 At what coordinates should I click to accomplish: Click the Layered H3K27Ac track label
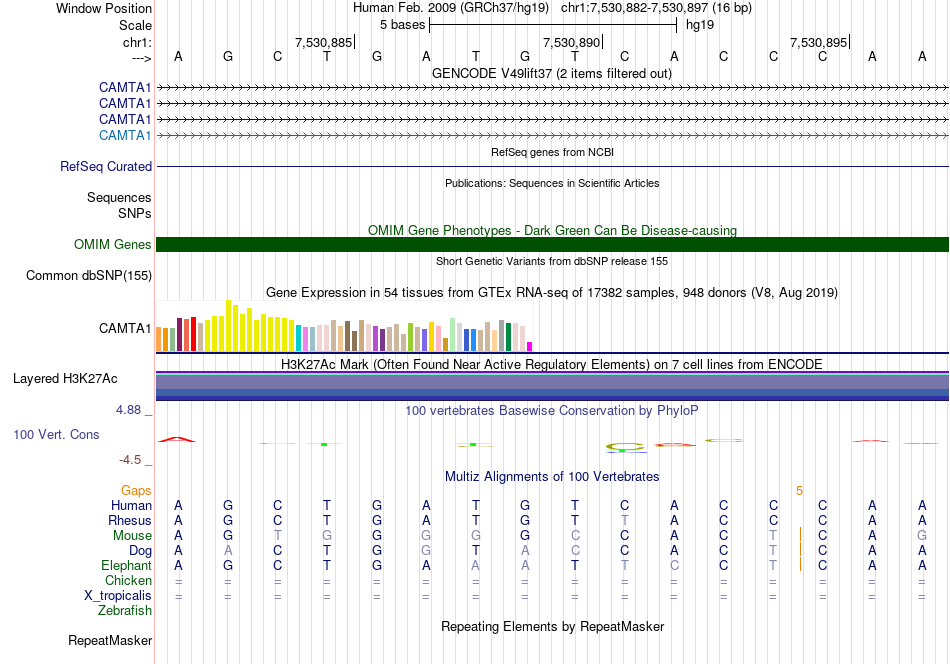pos(65,379)
